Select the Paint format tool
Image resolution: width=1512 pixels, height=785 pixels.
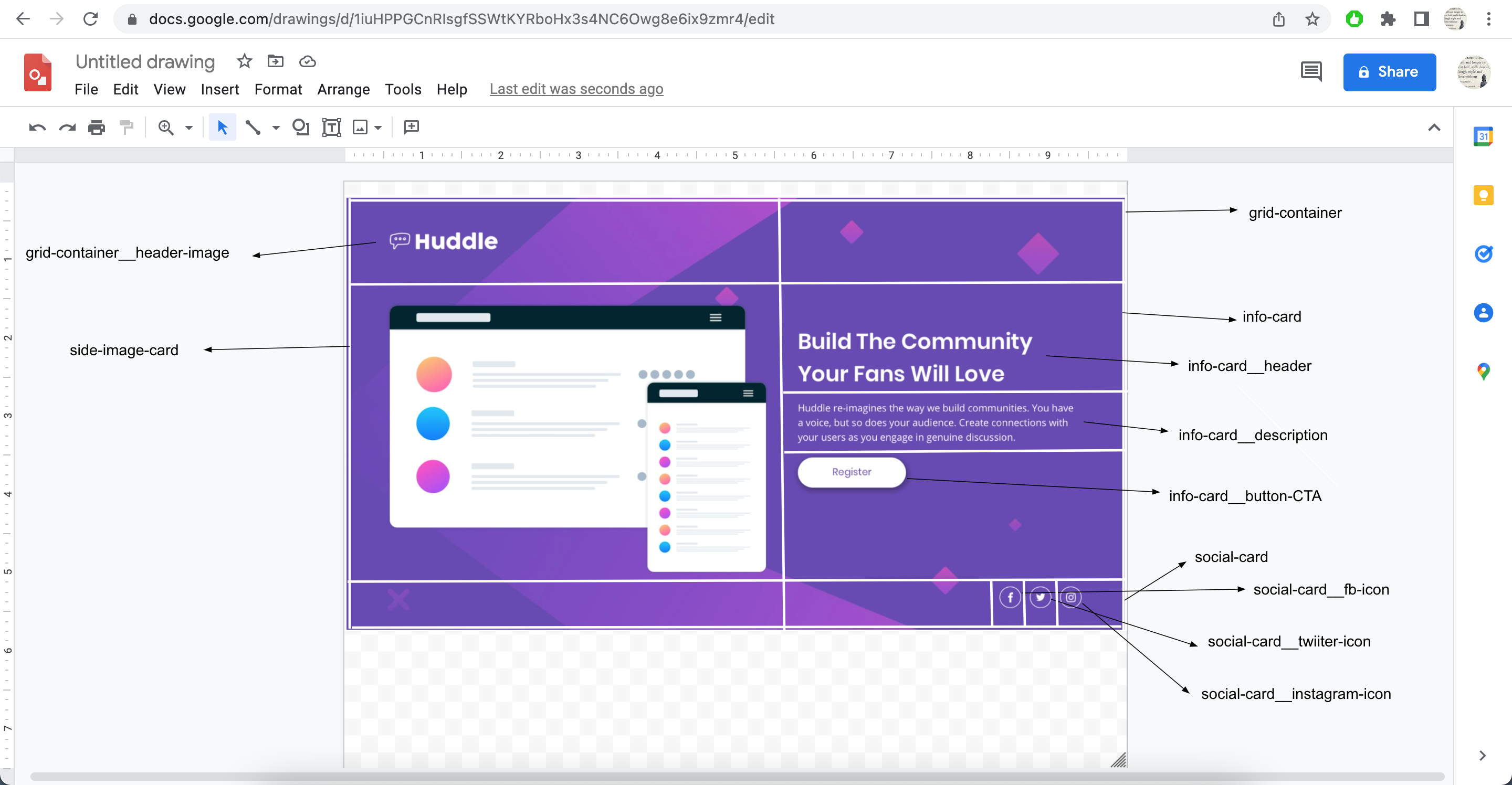click(x=126, y=128)
